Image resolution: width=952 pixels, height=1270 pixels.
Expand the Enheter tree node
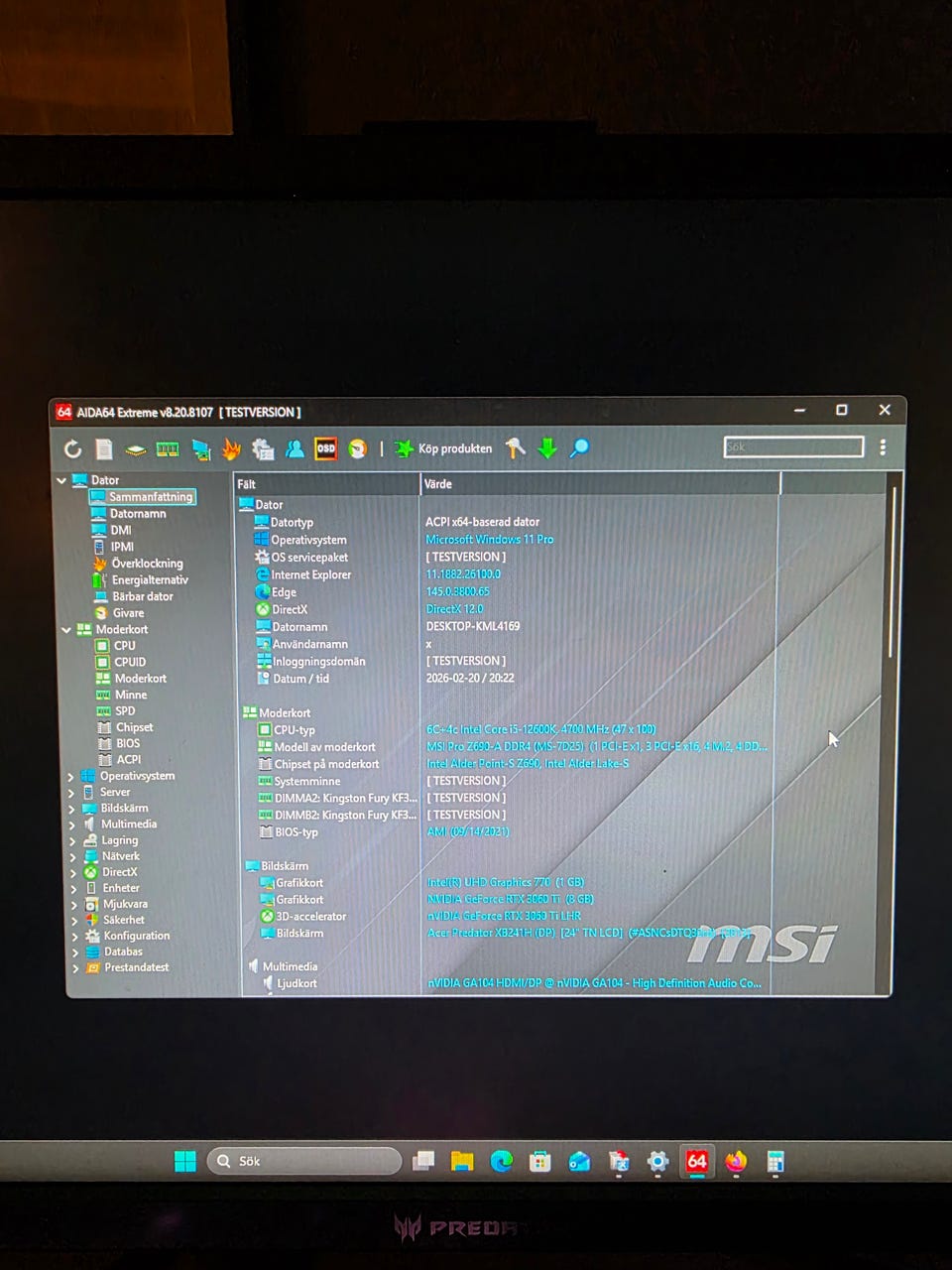tap(73, 888)
